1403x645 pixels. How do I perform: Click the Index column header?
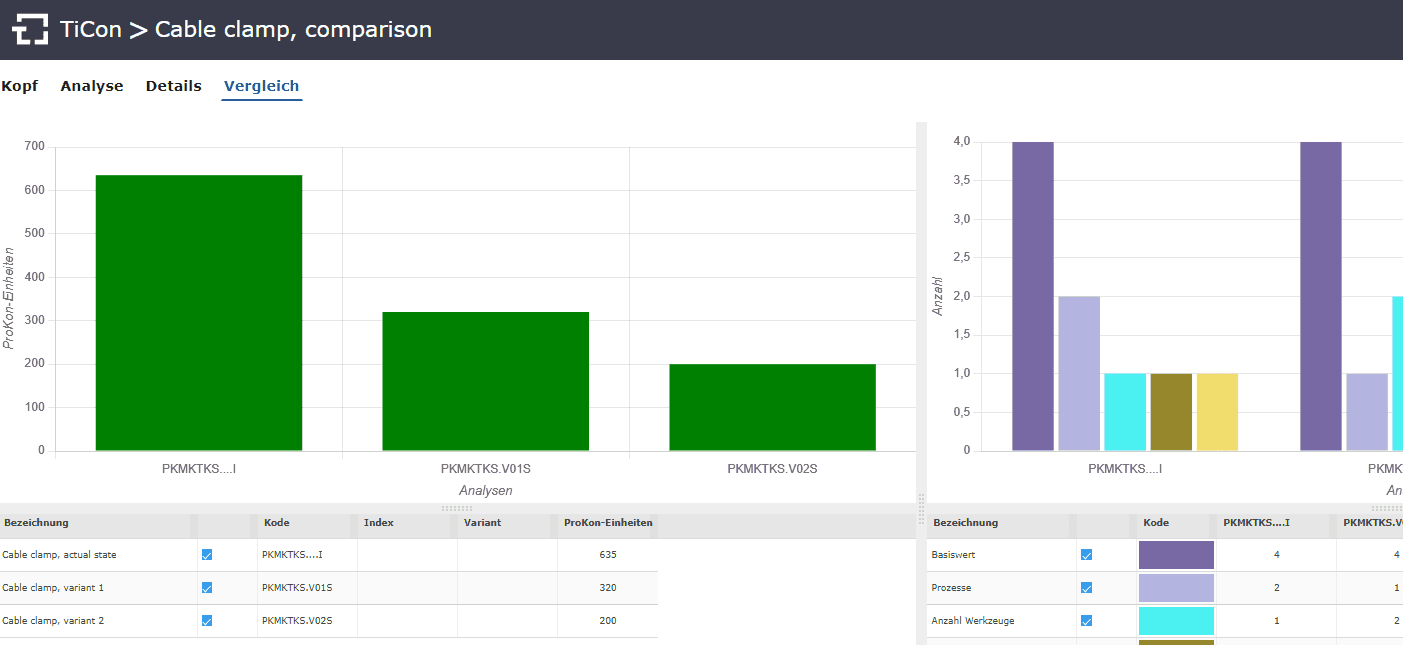pyautogui.click(x=379, y=523)
